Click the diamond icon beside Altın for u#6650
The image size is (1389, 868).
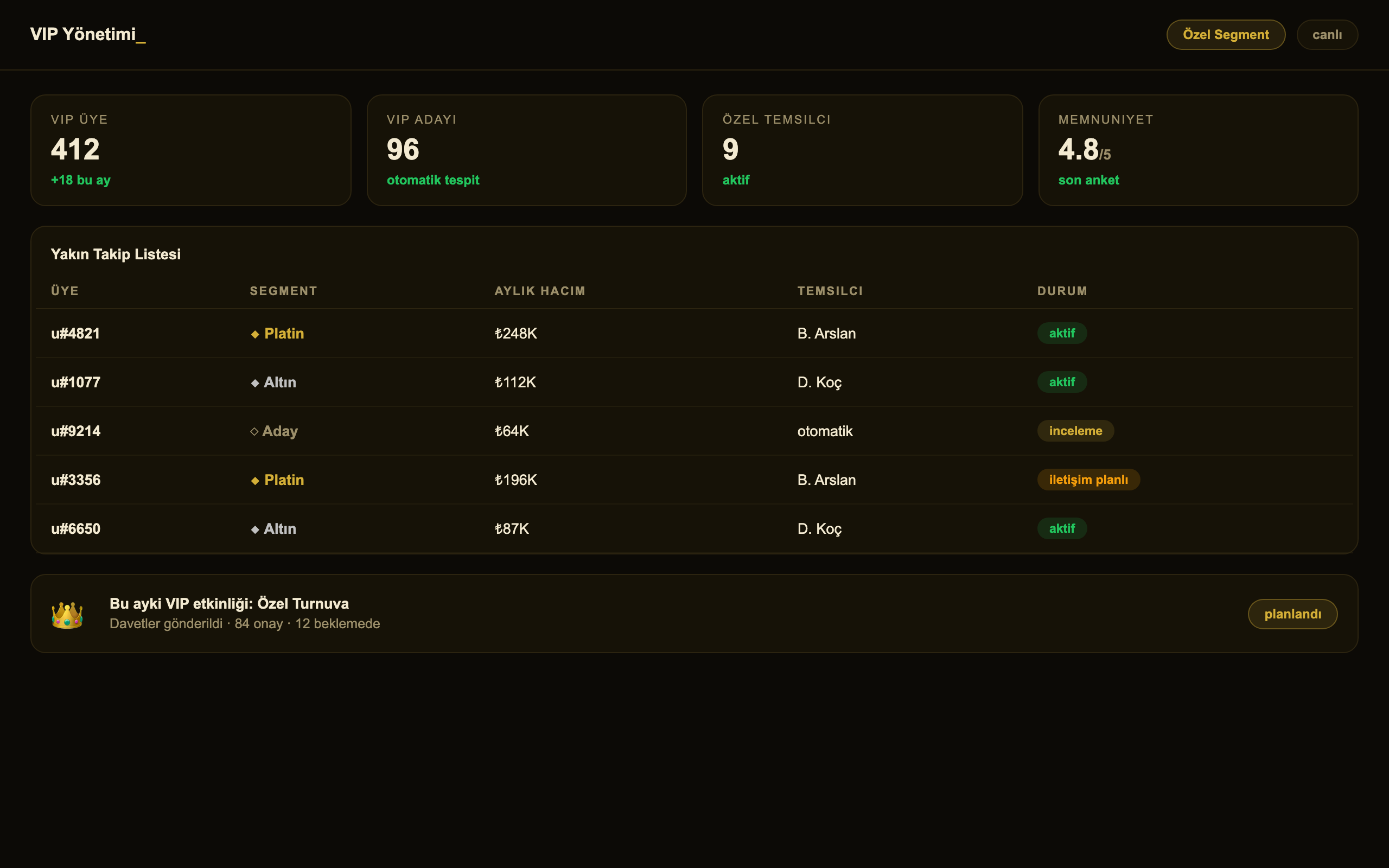point(255,529)
